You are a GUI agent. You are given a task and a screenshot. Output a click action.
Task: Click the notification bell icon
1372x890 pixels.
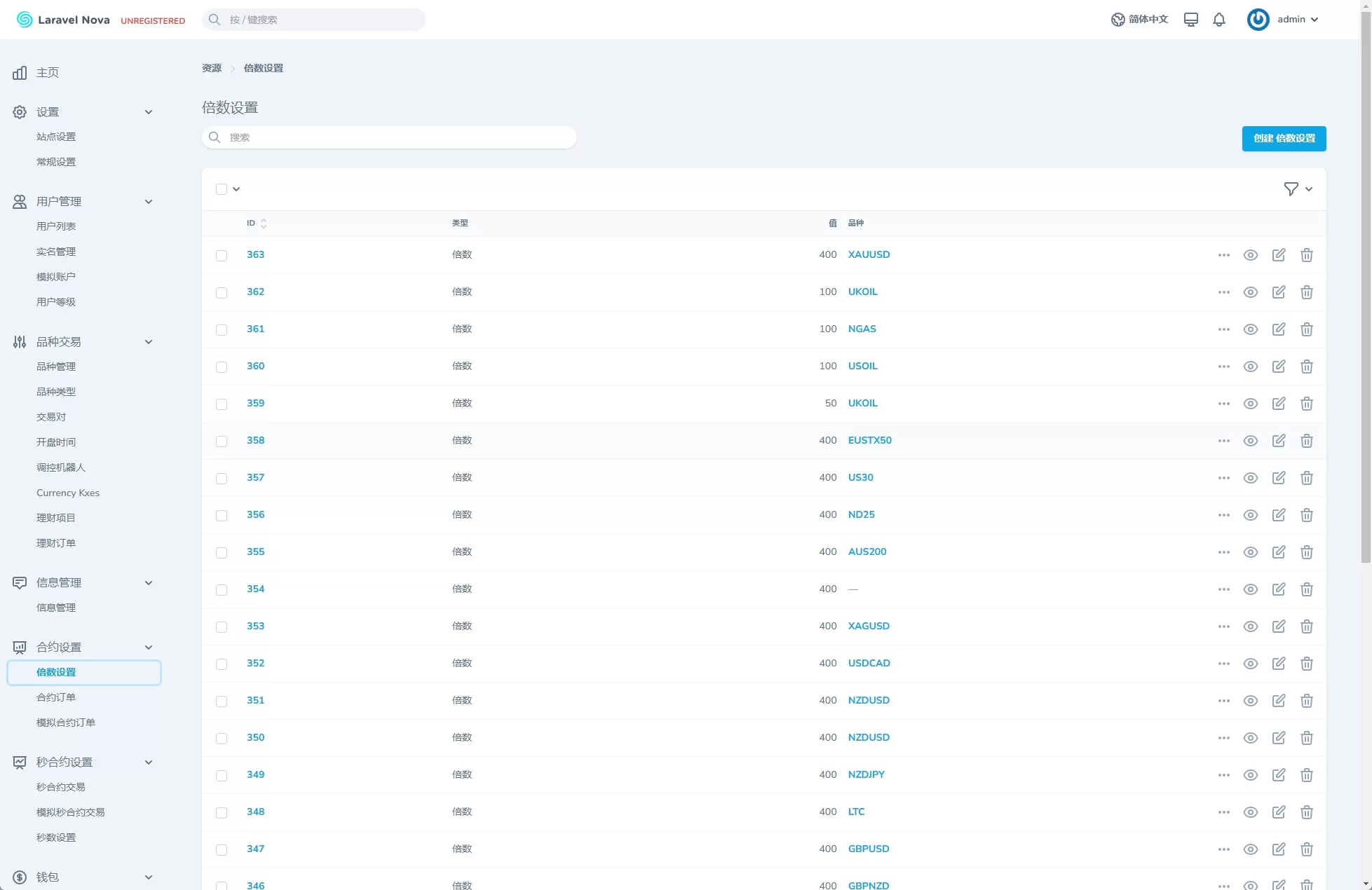pyautogui.click(x=1219, y=20)
